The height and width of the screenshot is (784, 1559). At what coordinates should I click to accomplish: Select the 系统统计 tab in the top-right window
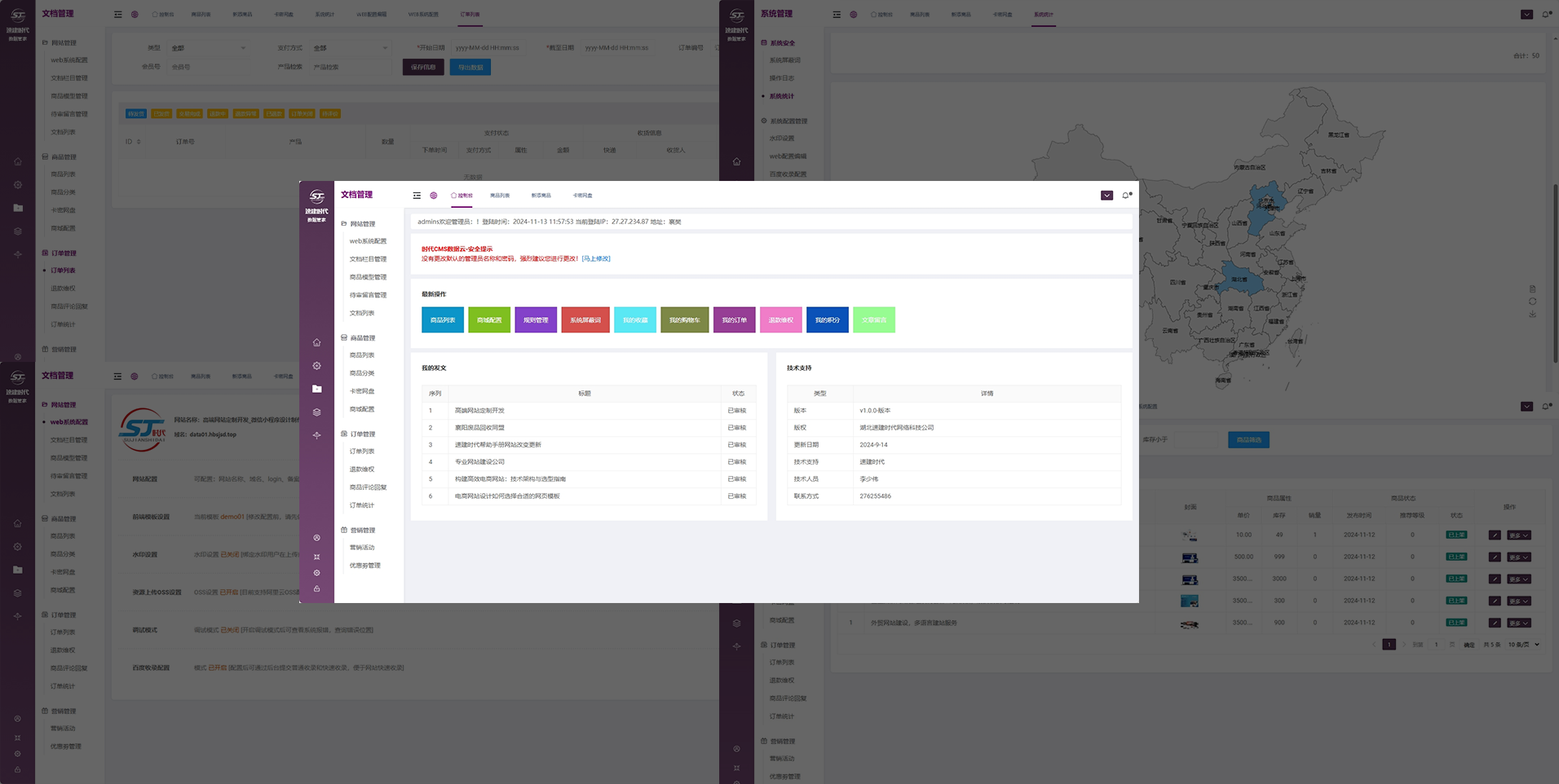click(x=1043, y=15)
